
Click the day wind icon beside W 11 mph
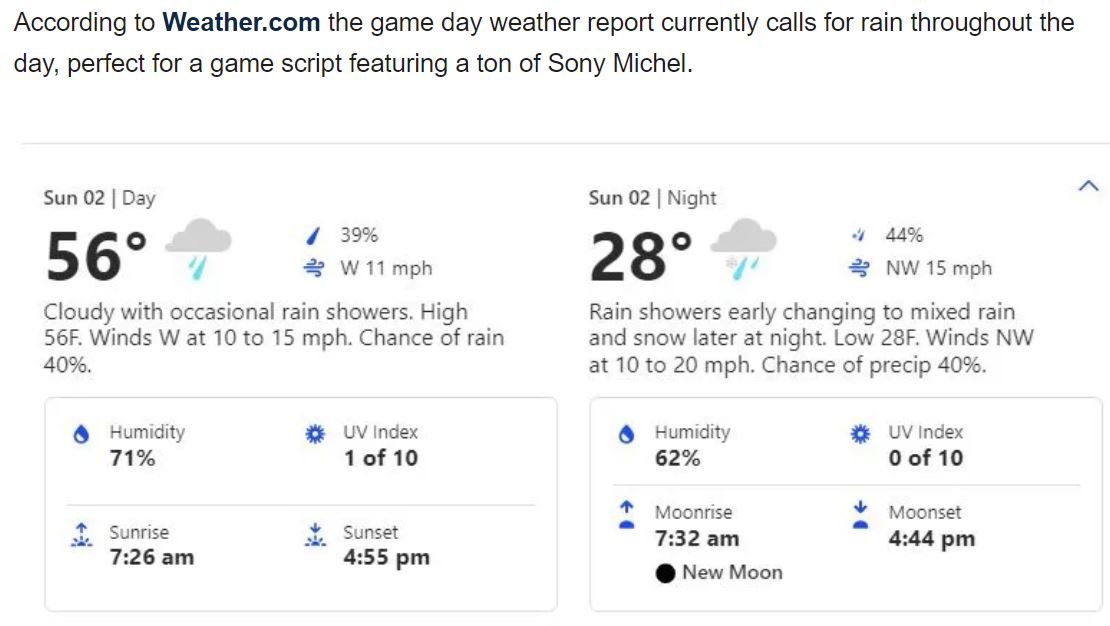click(314, 268)
